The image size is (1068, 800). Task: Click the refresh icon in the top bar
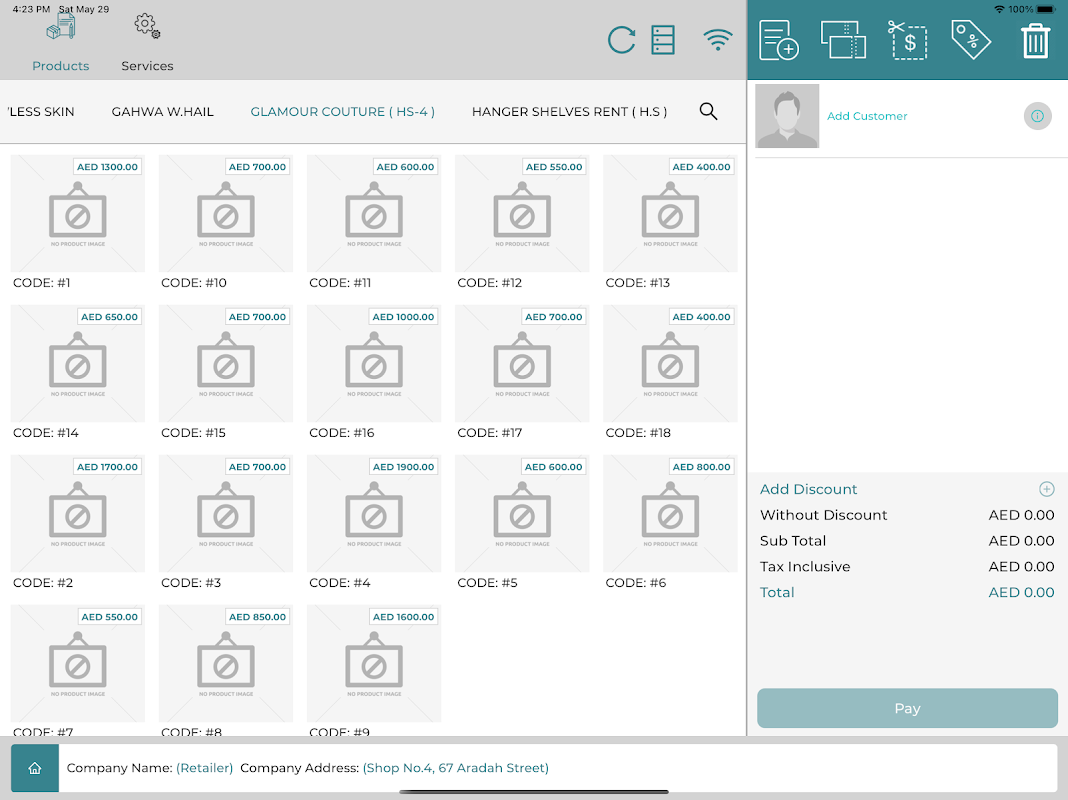(x=621, y=39)
